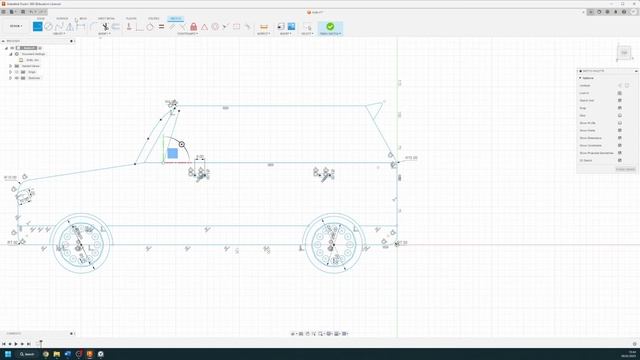This screenshot has width=640, height=360.
Task: Open the Constraints panel dropdown
Action: pyautogui.click(x=187, y=33)
